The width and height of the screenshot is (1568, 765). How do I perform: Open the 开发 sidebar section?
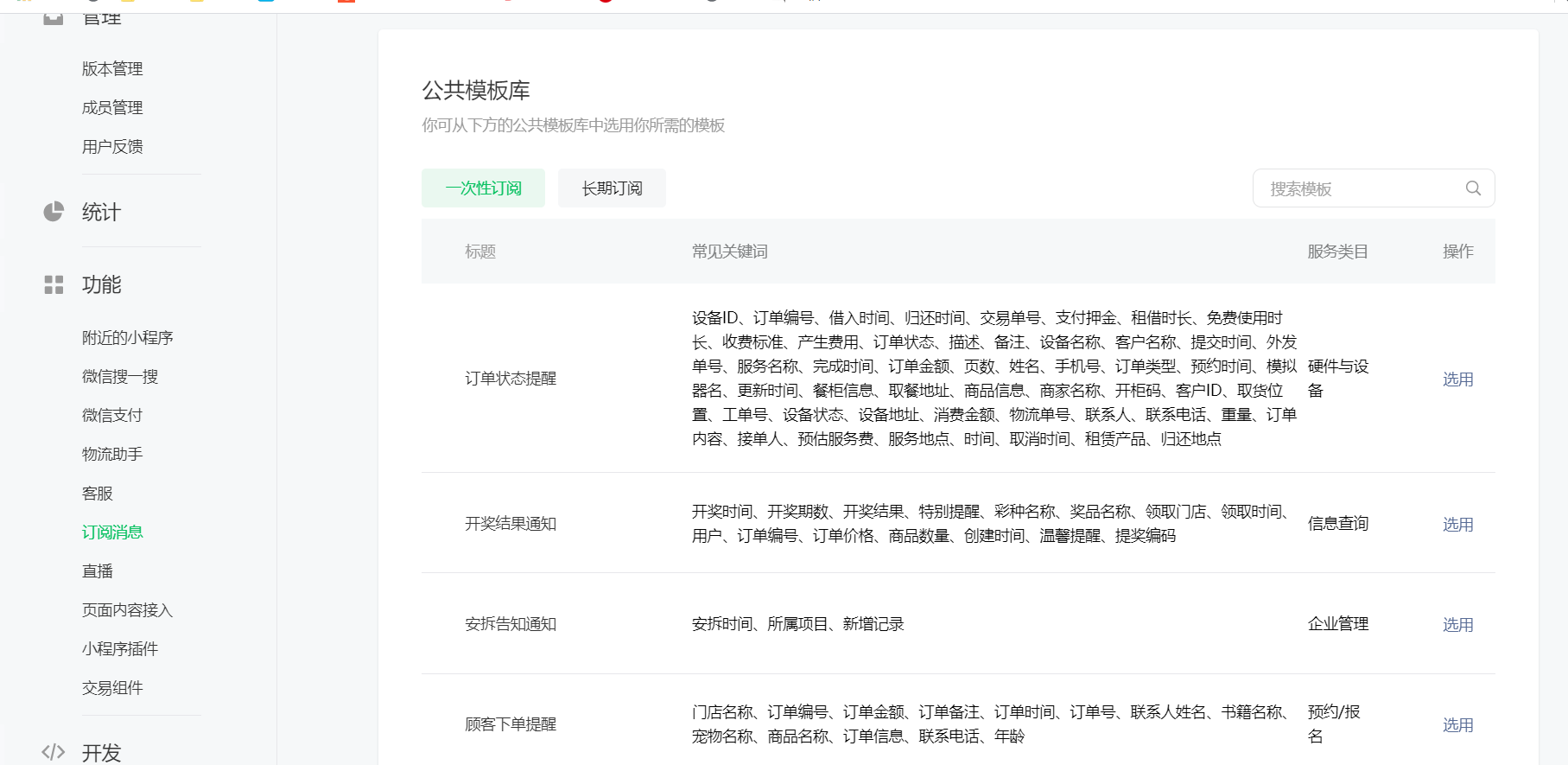101,752
